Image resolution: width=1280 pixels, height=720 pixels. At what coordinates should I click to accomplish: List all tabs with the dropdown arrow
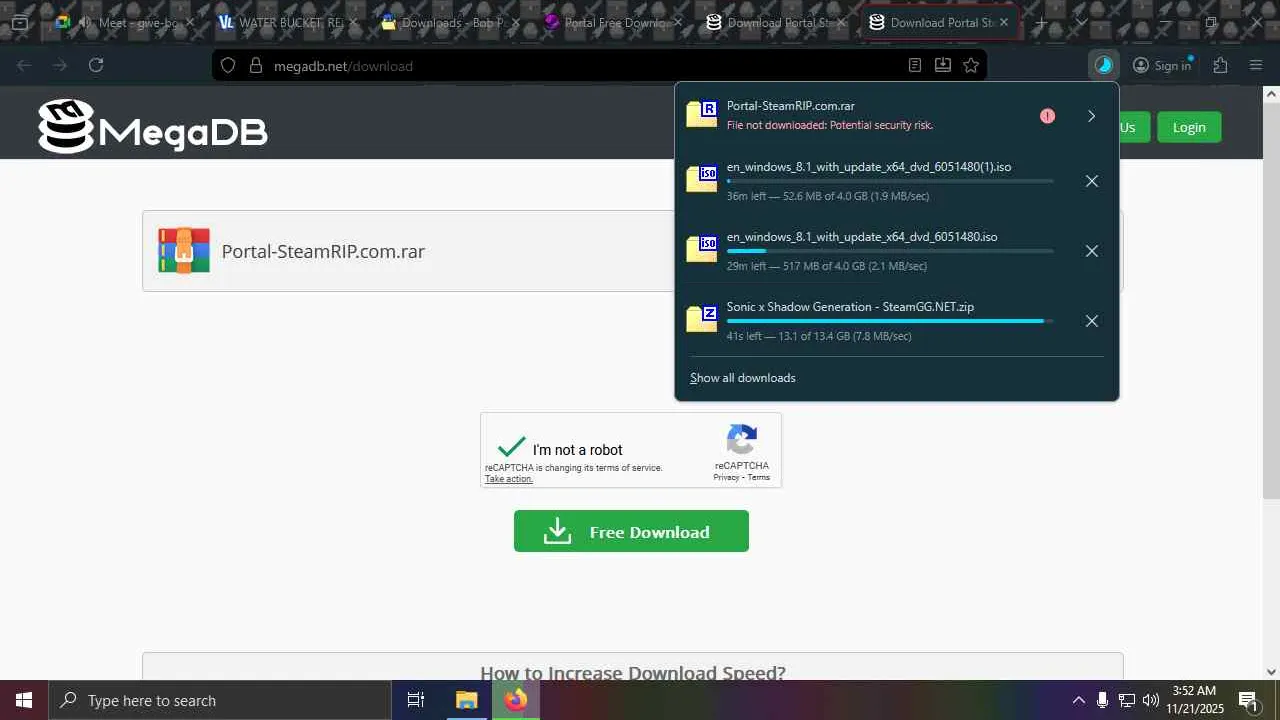pyautogui.click(x=1081, y=22)
